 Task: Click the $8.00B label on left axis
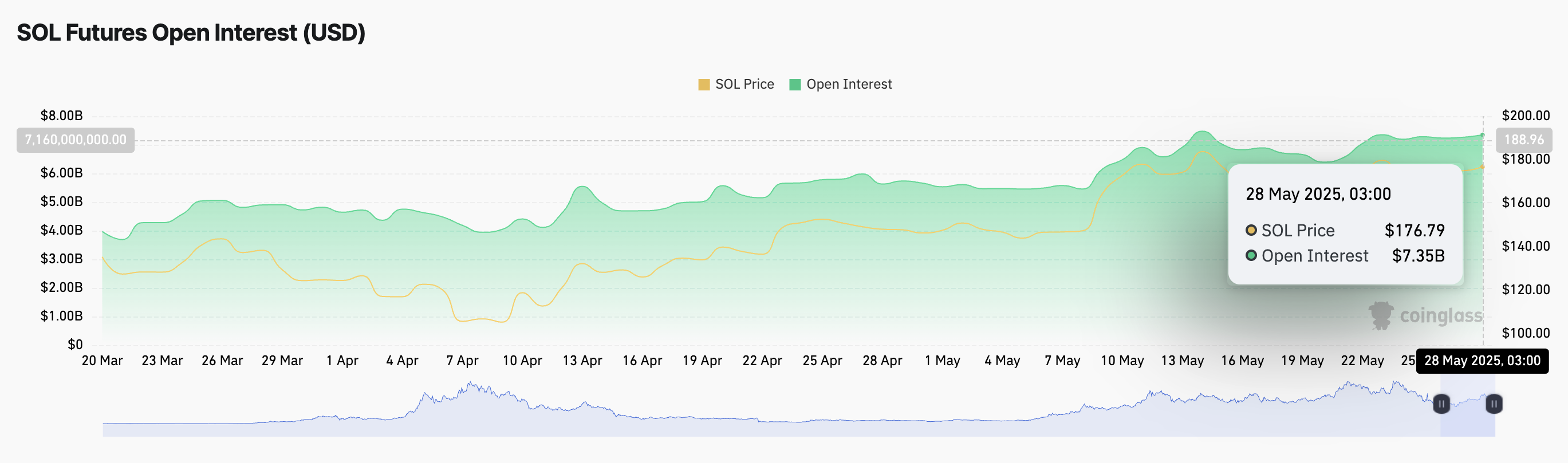tap(61, 116)
